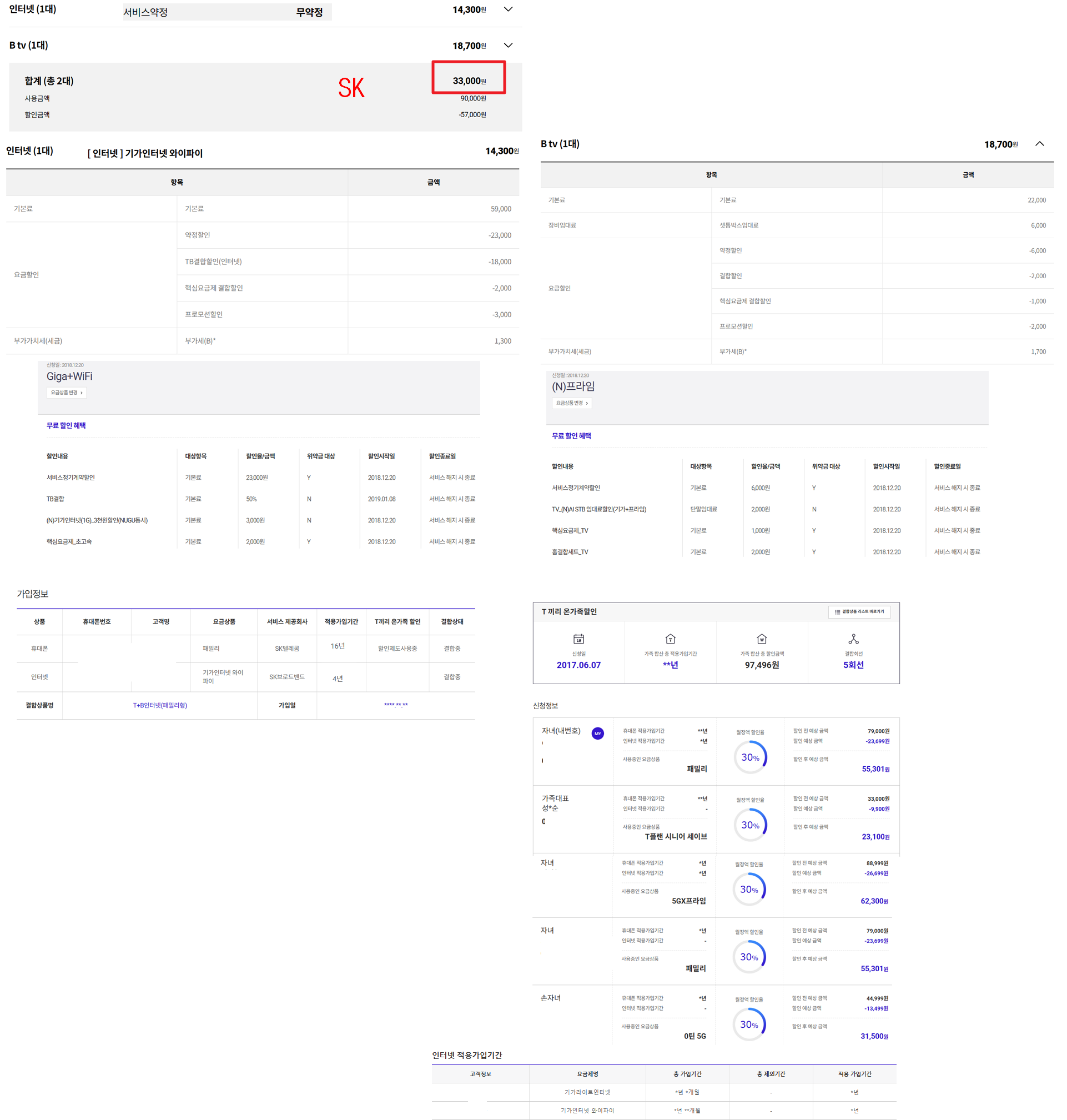The image size is (1067, 1120).
Task: Click 무료 할인 혜택 heading under Giga+WiFi
Action: pyautogui.click(x=66, y=425)
